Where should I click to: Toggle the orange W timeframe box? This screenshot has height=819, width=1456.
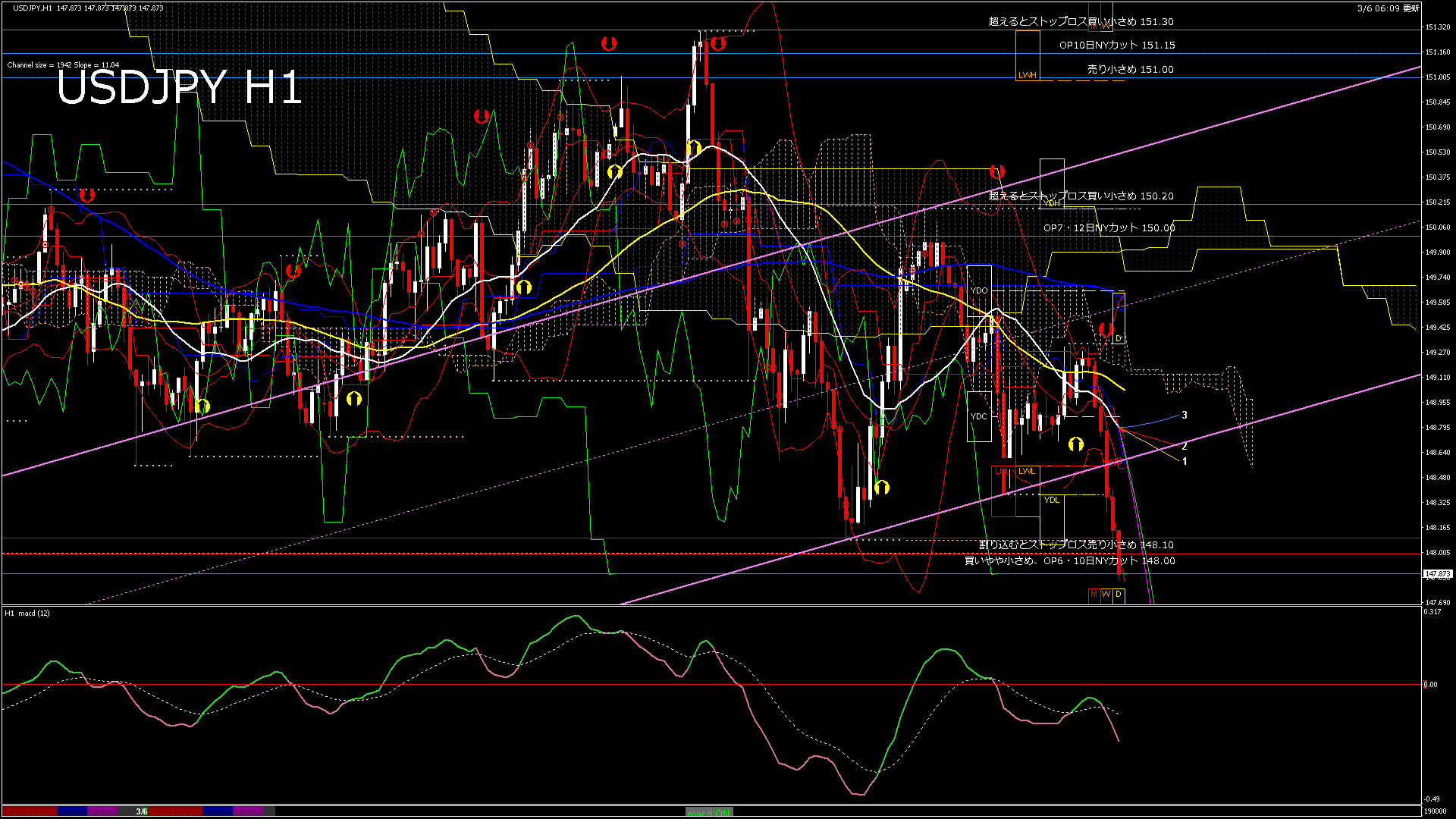[1106, 595]
